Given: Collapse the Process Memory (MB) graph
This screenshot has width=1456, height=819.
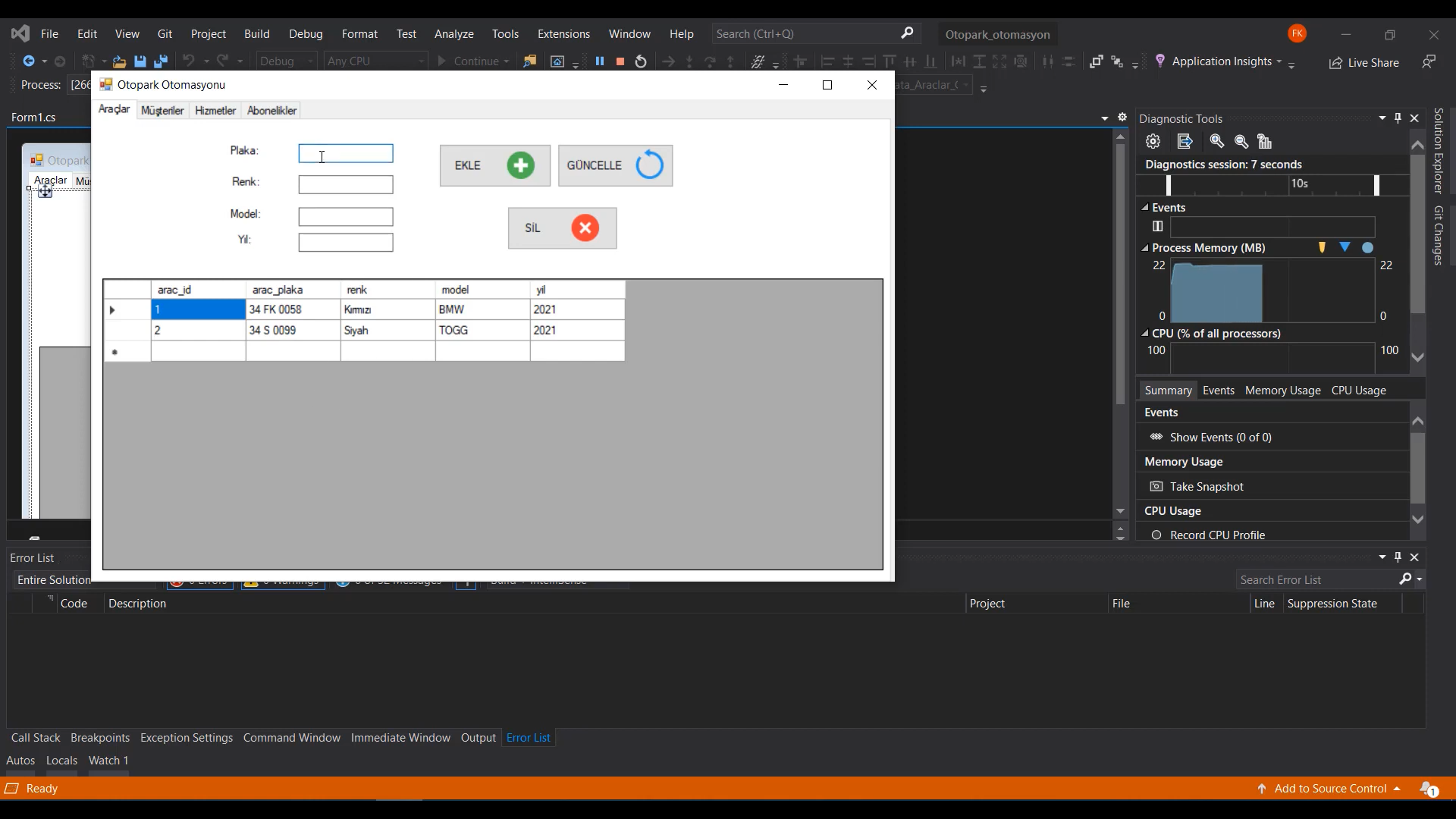Looking at the screenshot, I should click(x=1145, y=248).
